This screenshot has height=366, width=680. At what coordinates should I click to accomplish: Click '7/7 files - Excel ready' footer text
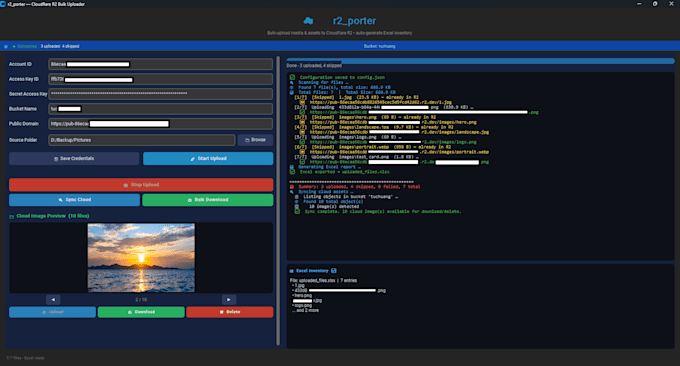click(x=25, y=358)
